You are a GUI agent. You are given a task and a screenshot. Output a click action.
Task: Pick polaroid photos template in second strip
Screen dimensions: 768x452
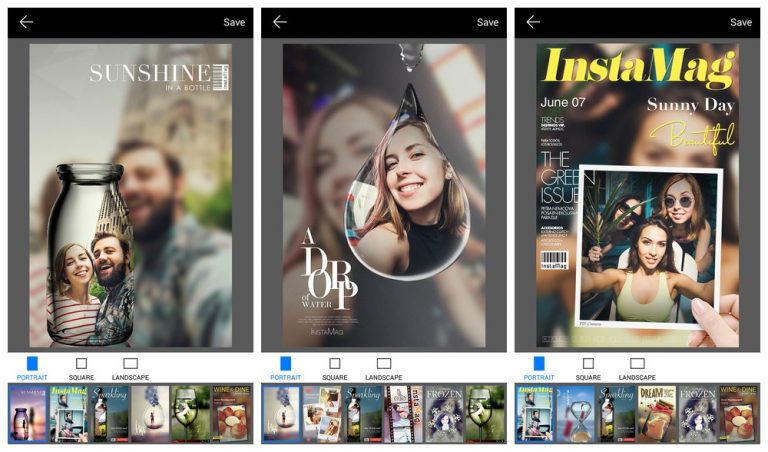(x=322, y=414)
